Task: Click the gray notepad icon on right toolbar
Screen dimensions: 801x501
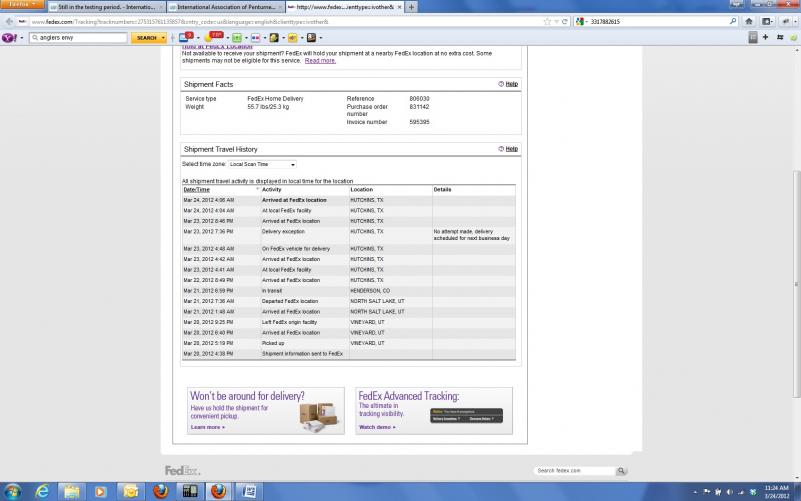Action: 752,37
